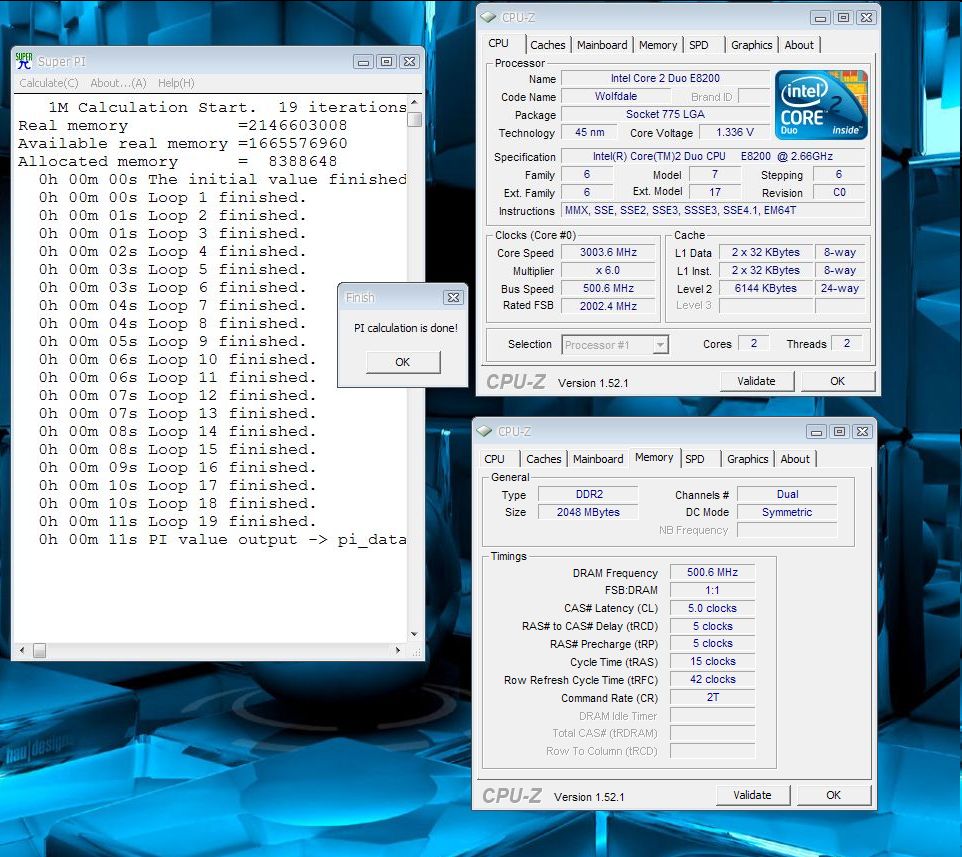Maximize the Super PI window
The height and width of the screenshot is (857, 962).
click(386, 61)
